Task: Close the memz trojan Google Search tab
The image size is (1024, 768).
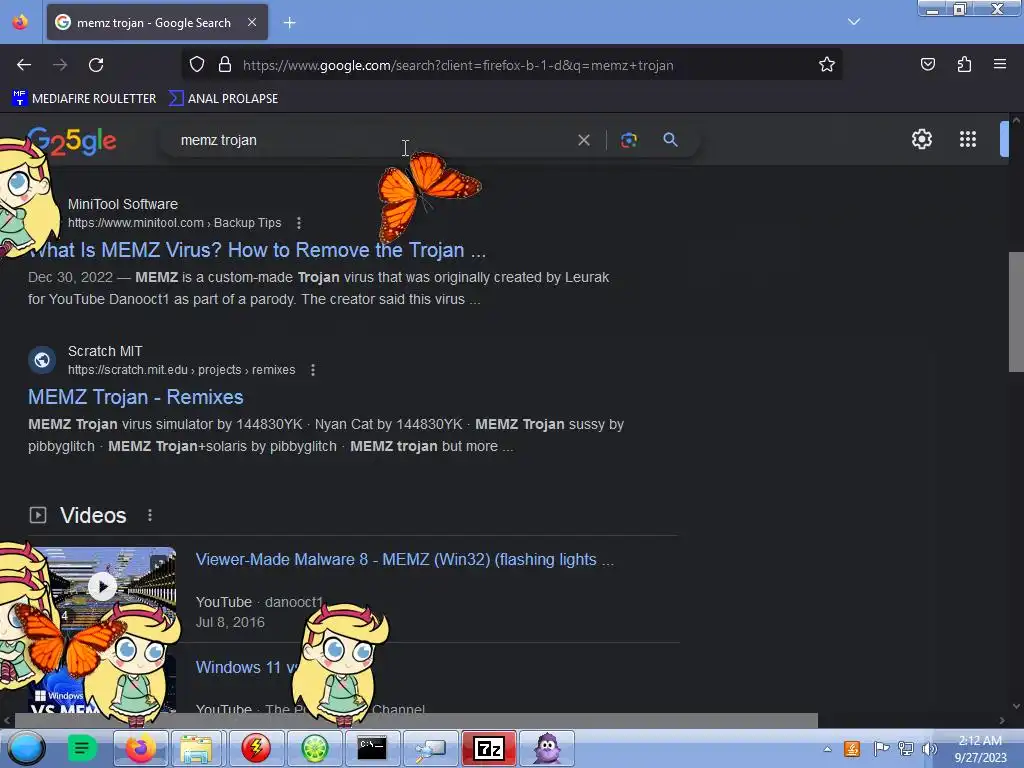Action: click(x=252, y=22)
